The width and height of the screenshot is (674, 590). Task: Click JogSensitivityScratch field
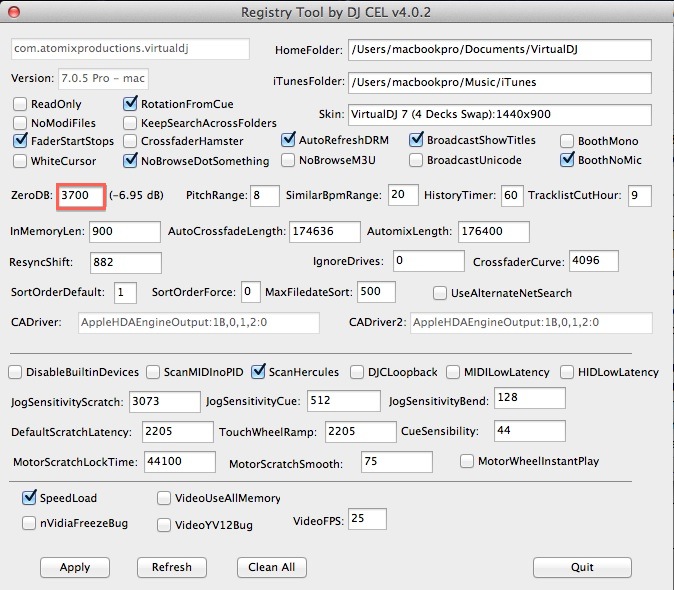coord(165,402)
